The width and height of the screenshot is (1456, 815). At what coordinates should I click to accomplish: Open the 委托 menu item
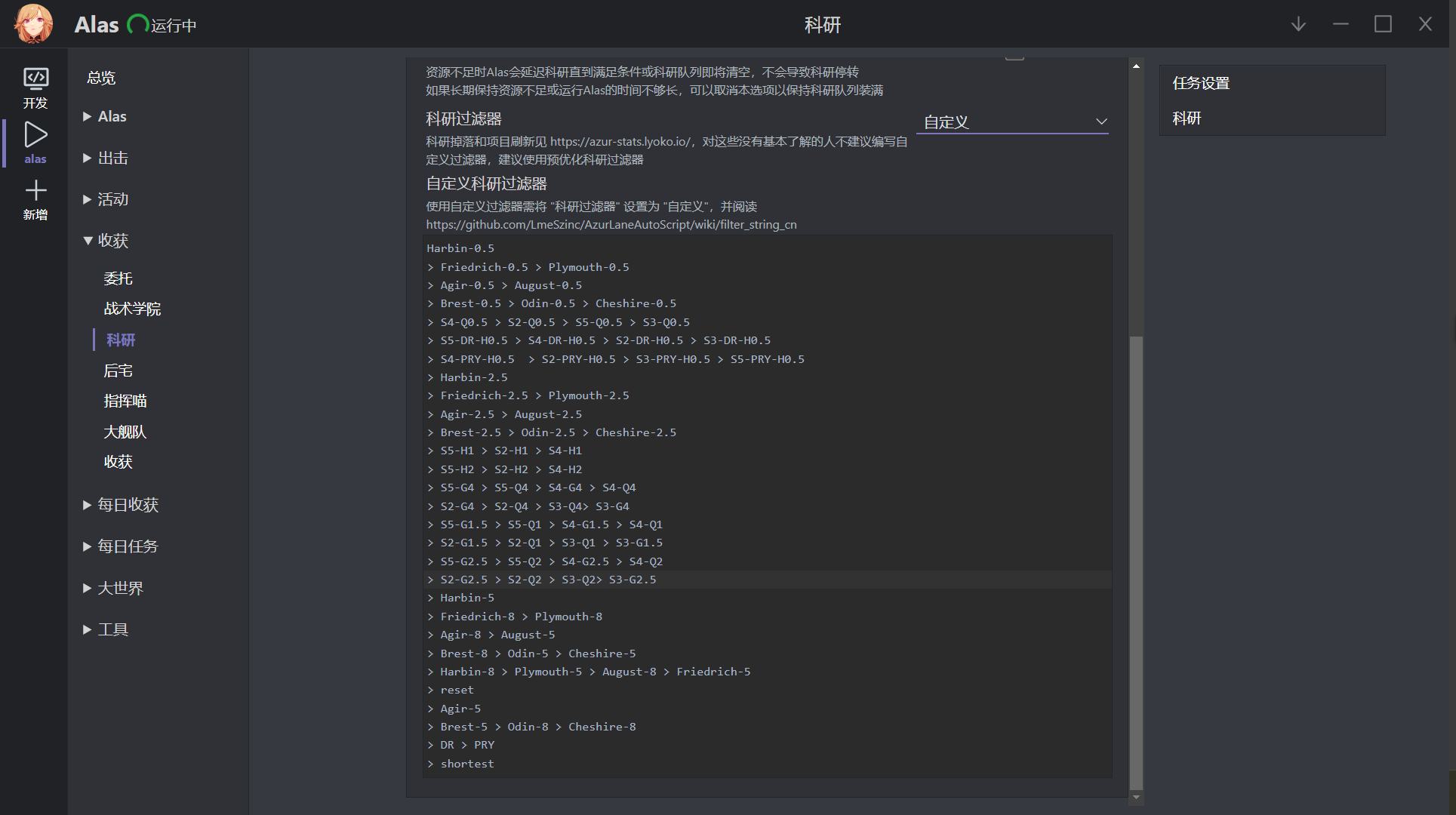(x=118, y=278)
